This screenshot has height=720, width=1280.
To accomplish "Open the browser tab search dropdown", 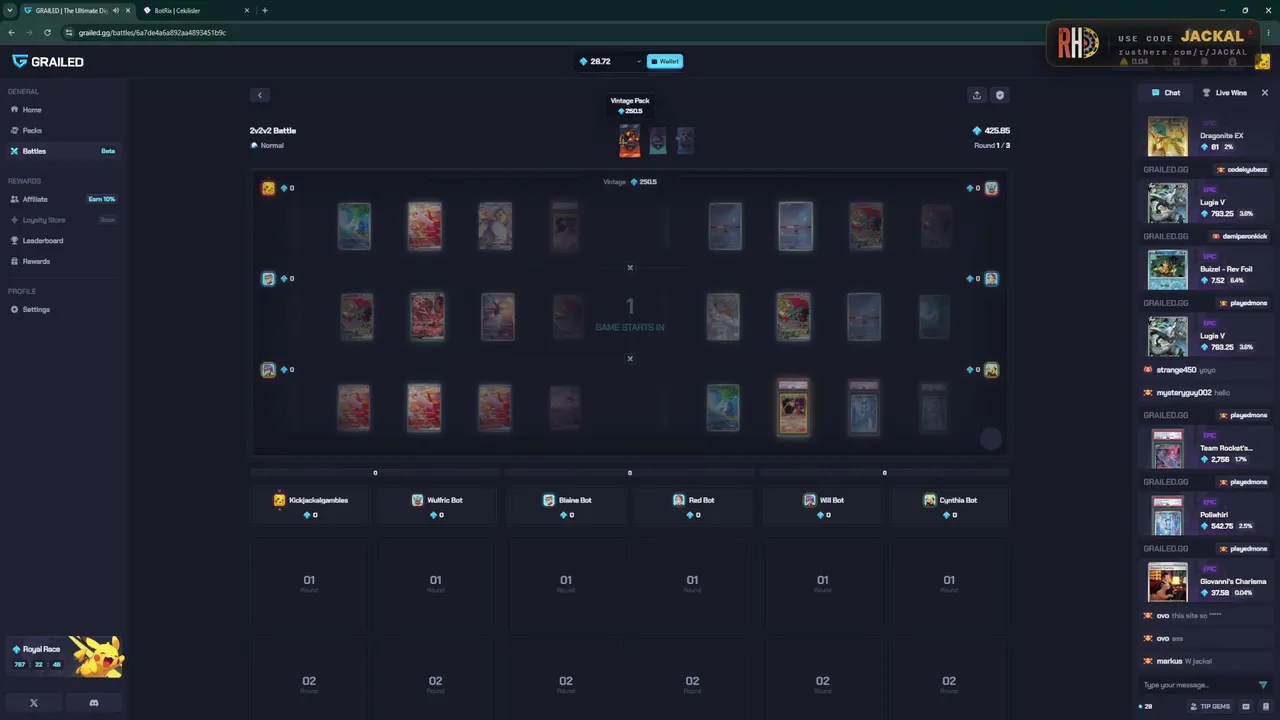I will (9, 11).
